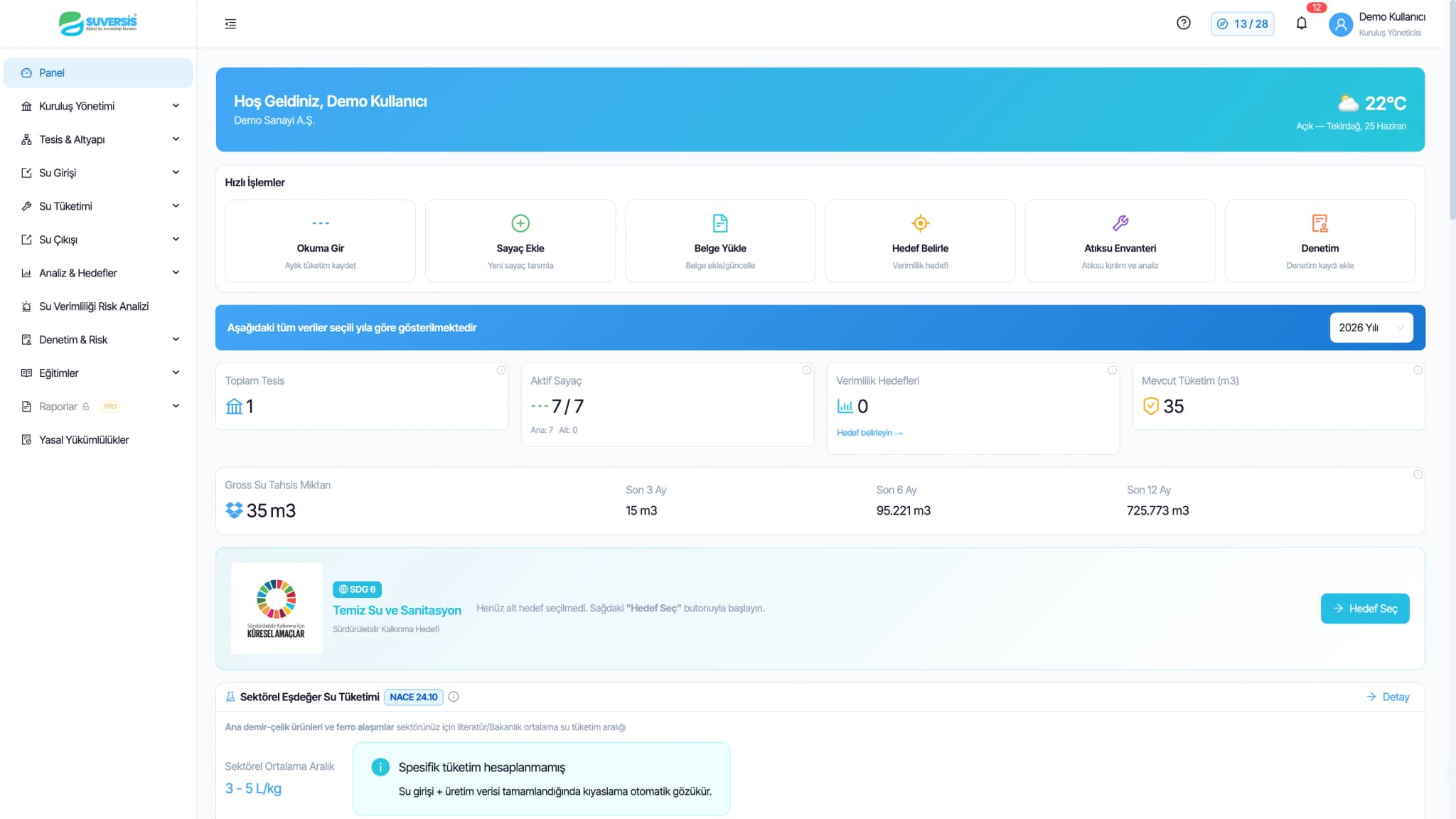Click the Gross Su Tahsis info icon
The image size is (1456, 819).
click(x=1418, y=474)
